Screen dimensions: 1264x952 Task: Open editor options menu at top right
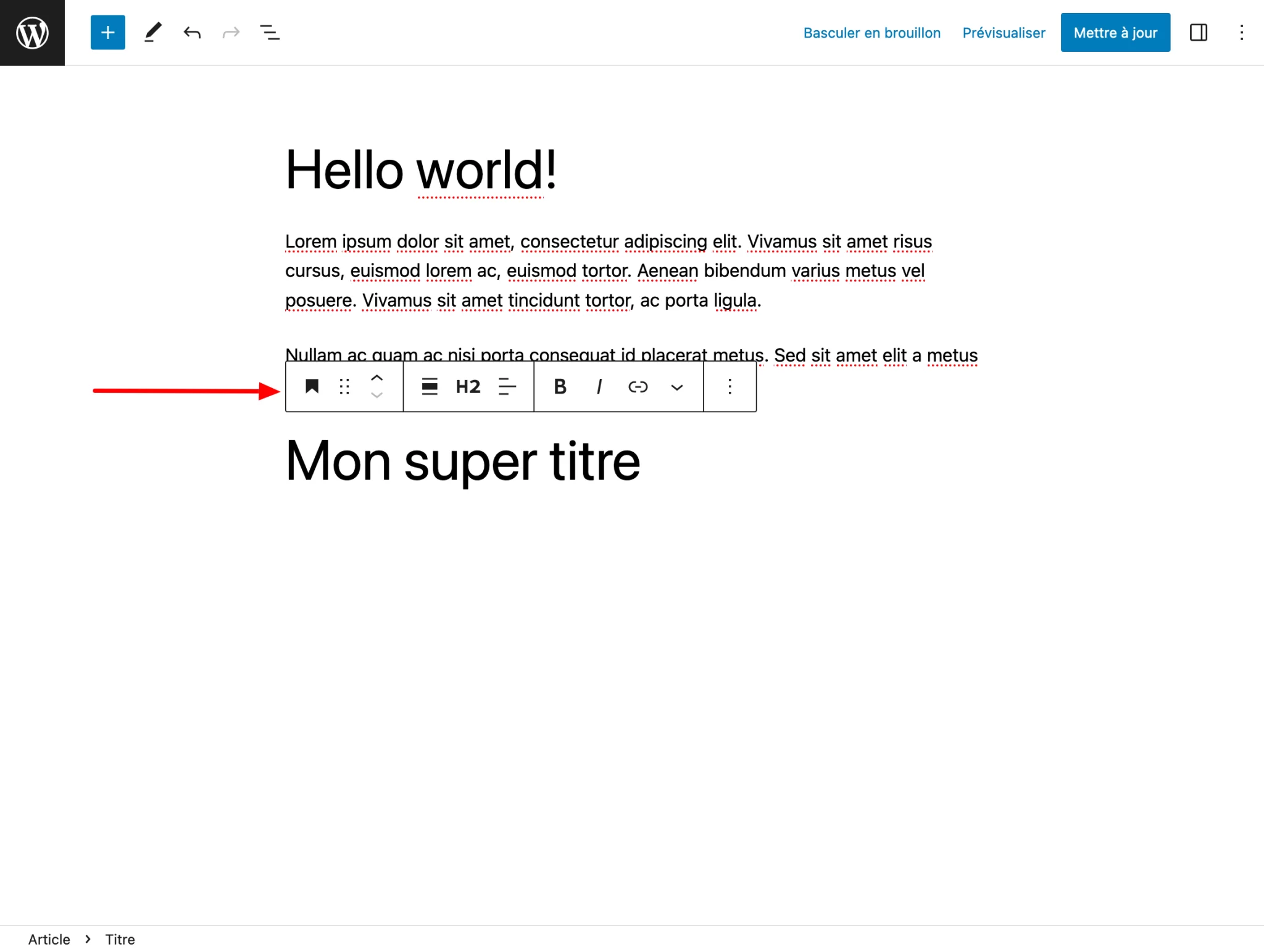pos(1241,33)
